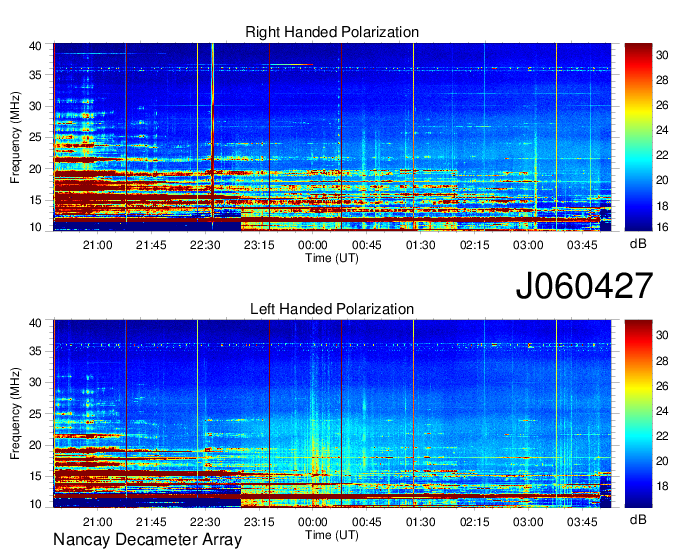Click the 02:15 tick on the bottom plot
Image resolution: width=680 pixels, height=552 pixels.
(x=474, y=522)
